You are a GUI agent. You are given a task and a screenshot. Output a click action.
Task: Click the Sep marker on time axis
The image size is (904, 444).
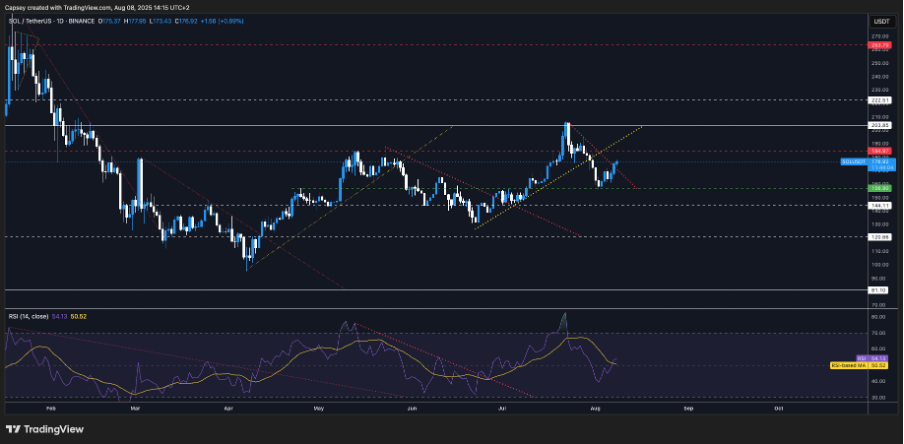688,408
